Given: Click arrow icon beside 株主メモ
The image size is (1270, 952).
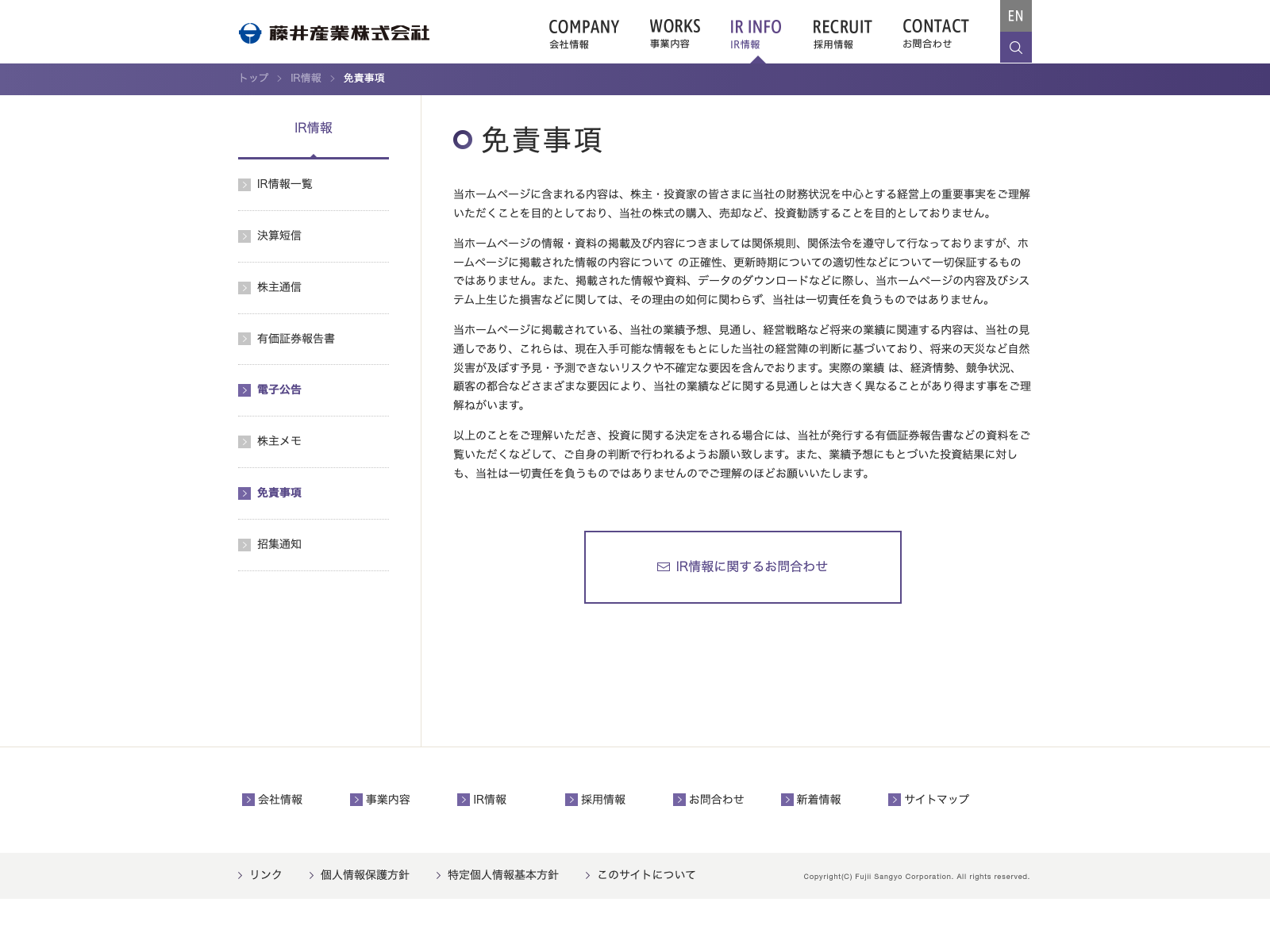Looking at the screenshot, I should coord(244,442).
